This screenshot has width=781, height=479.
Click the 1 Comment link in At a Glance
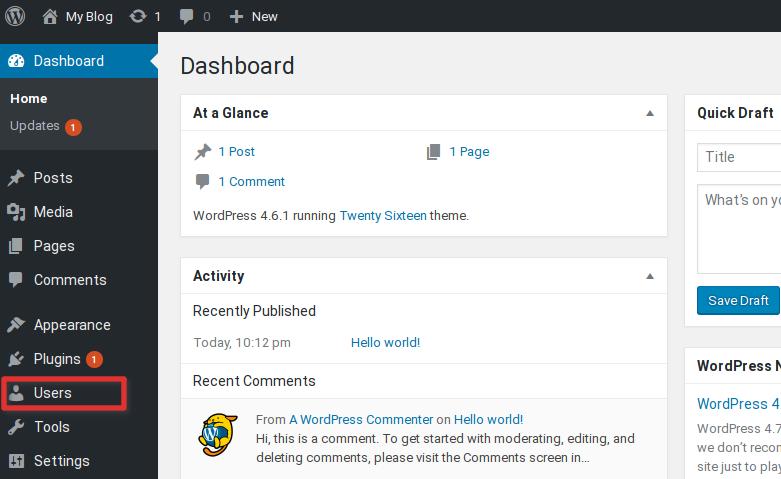pos(251,181)
